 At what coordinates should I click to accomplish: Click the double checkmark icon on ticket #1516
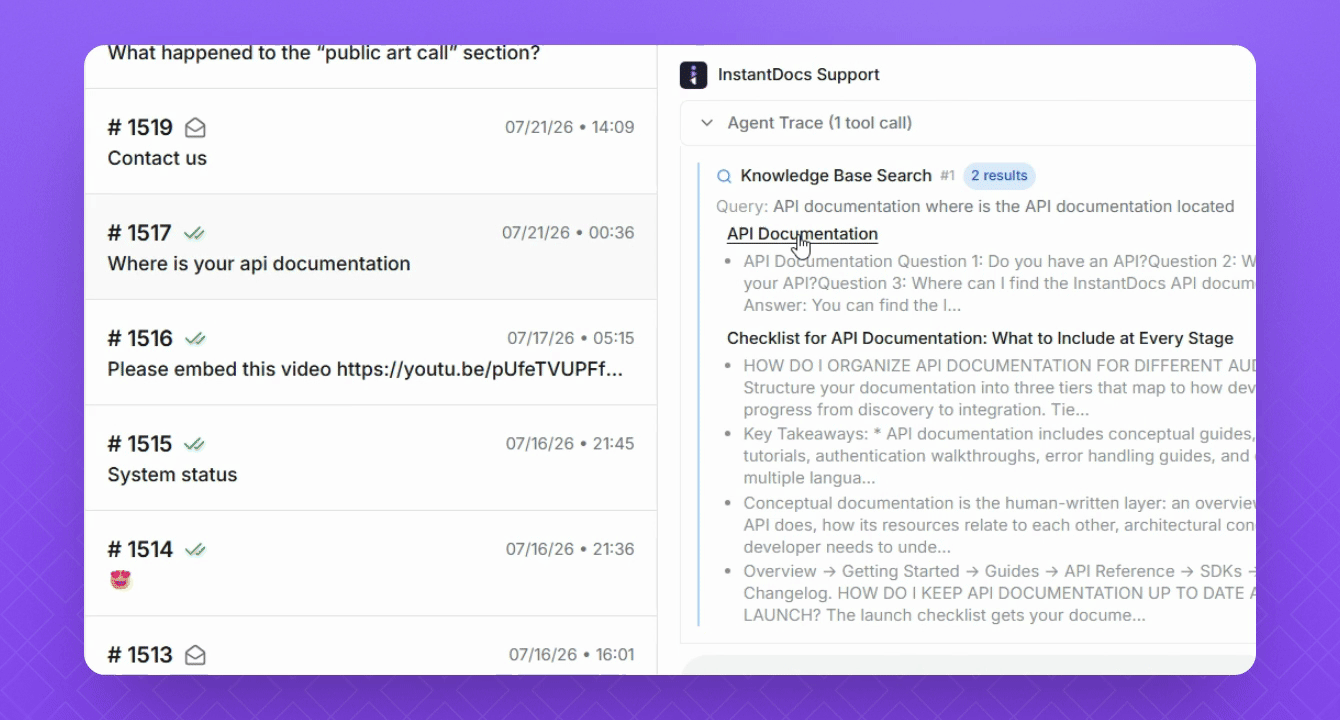pyautogui.click(x=195, y=339)
